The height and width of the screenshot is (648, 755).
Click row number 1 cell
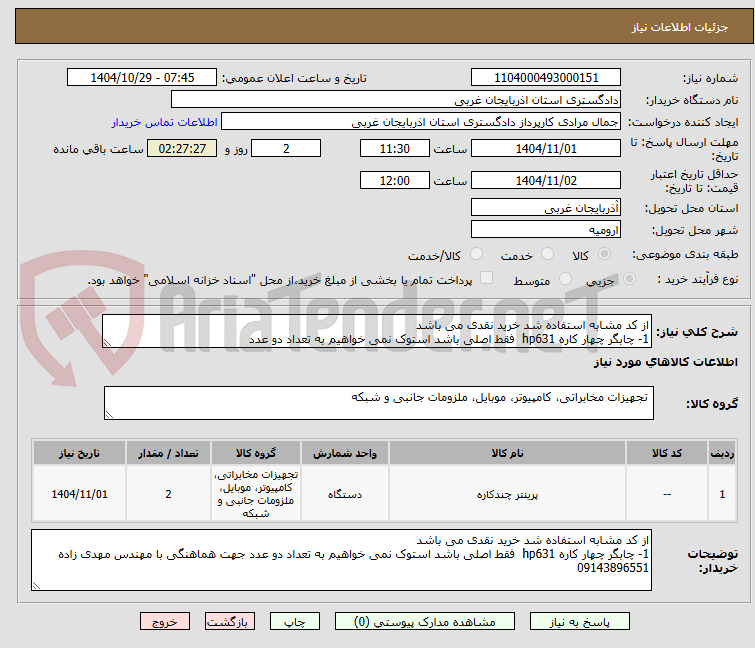pos(722,494)
